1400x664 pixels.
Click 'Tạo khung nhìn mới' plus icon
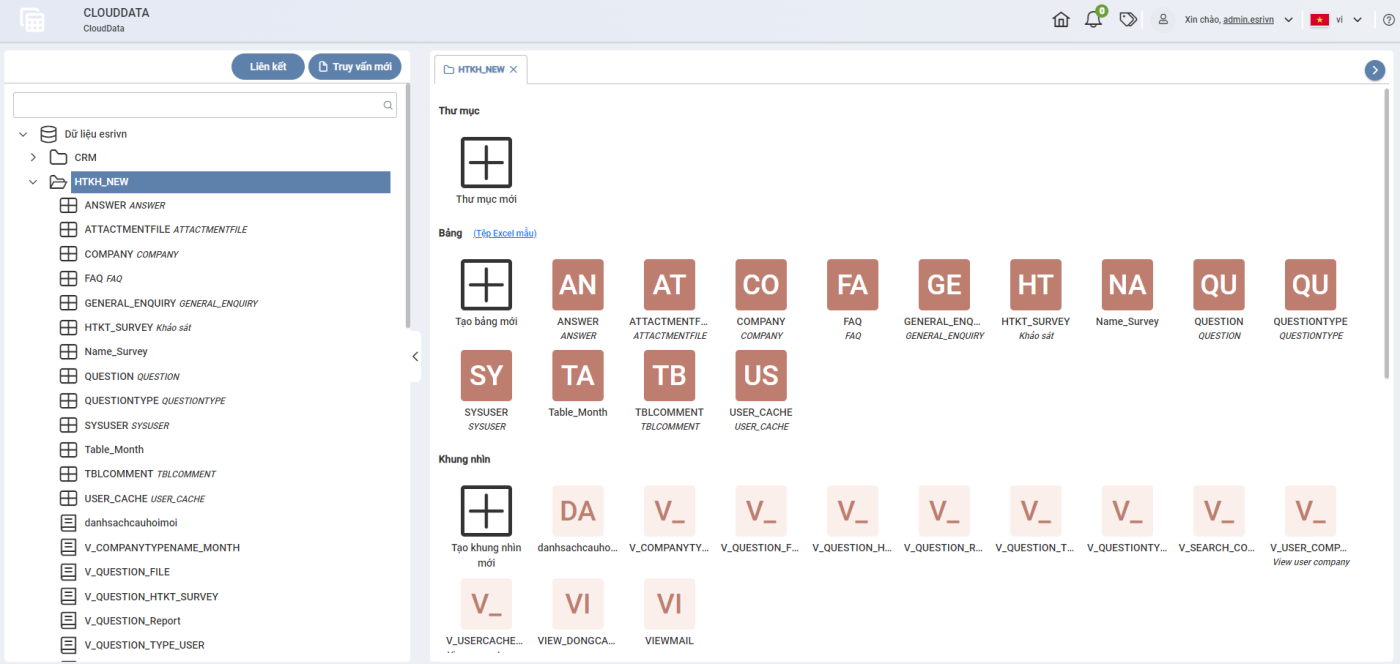point(486,511)
